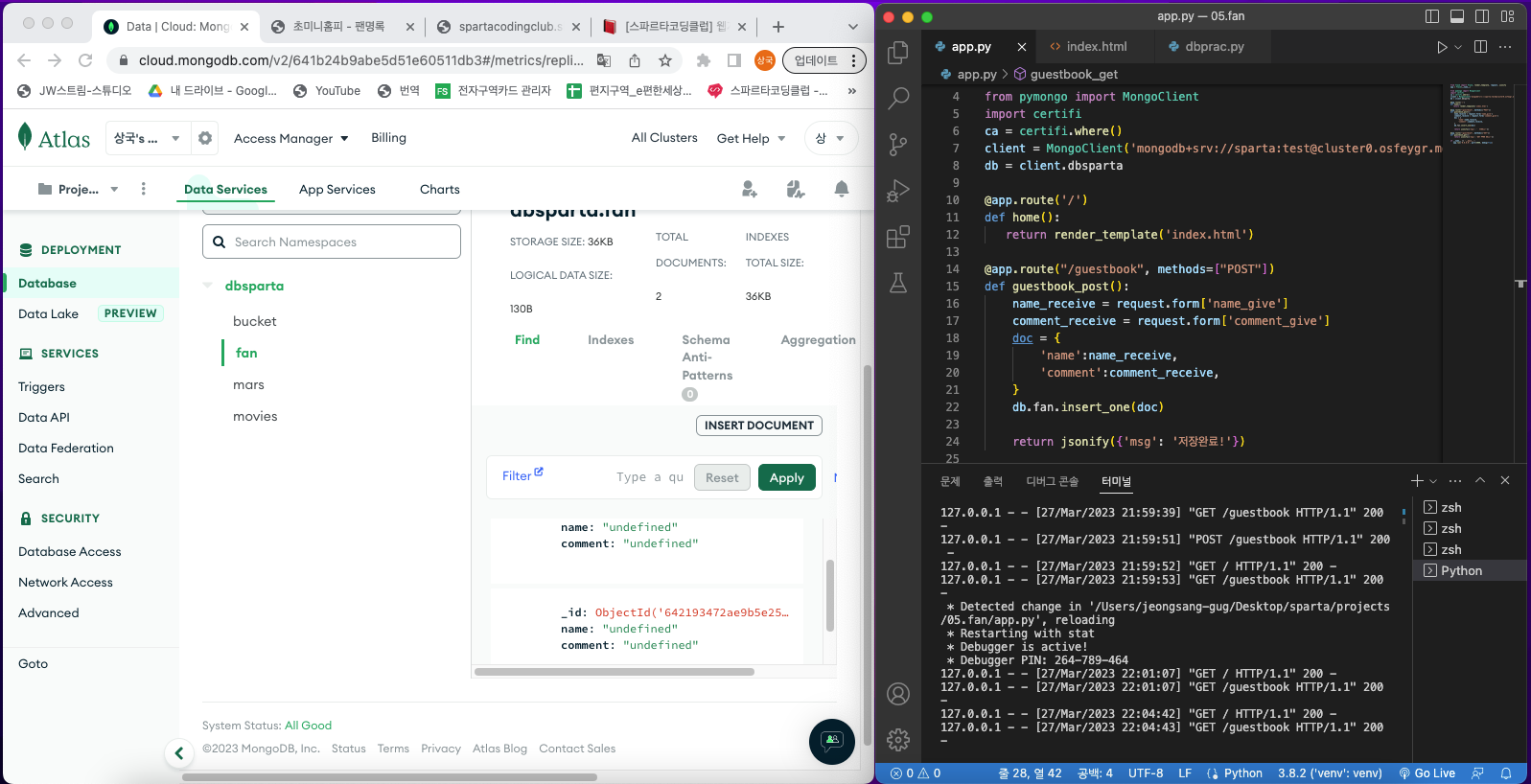
Task: Reload the Atlas page in Chrome
Action: coord(85,60)
